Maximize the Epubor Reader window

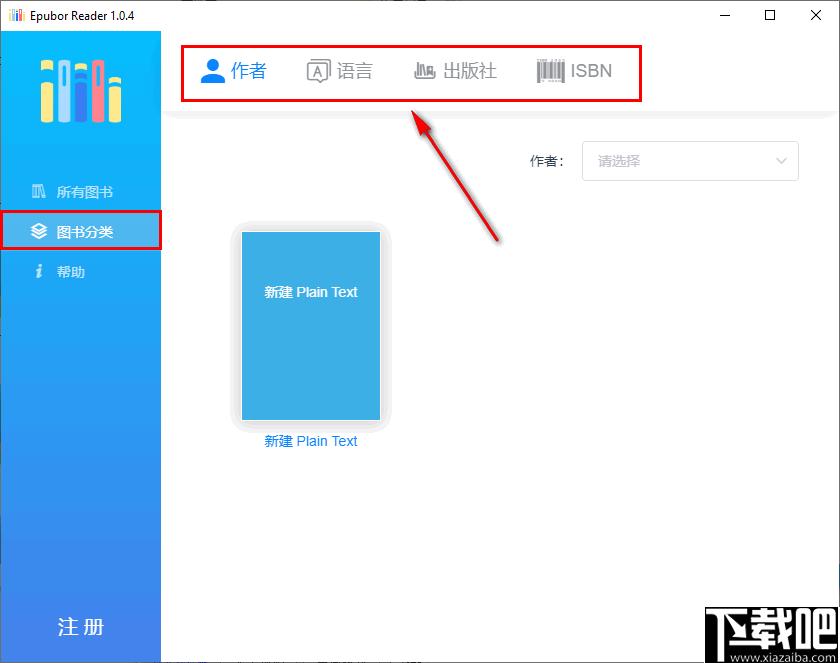769,15
